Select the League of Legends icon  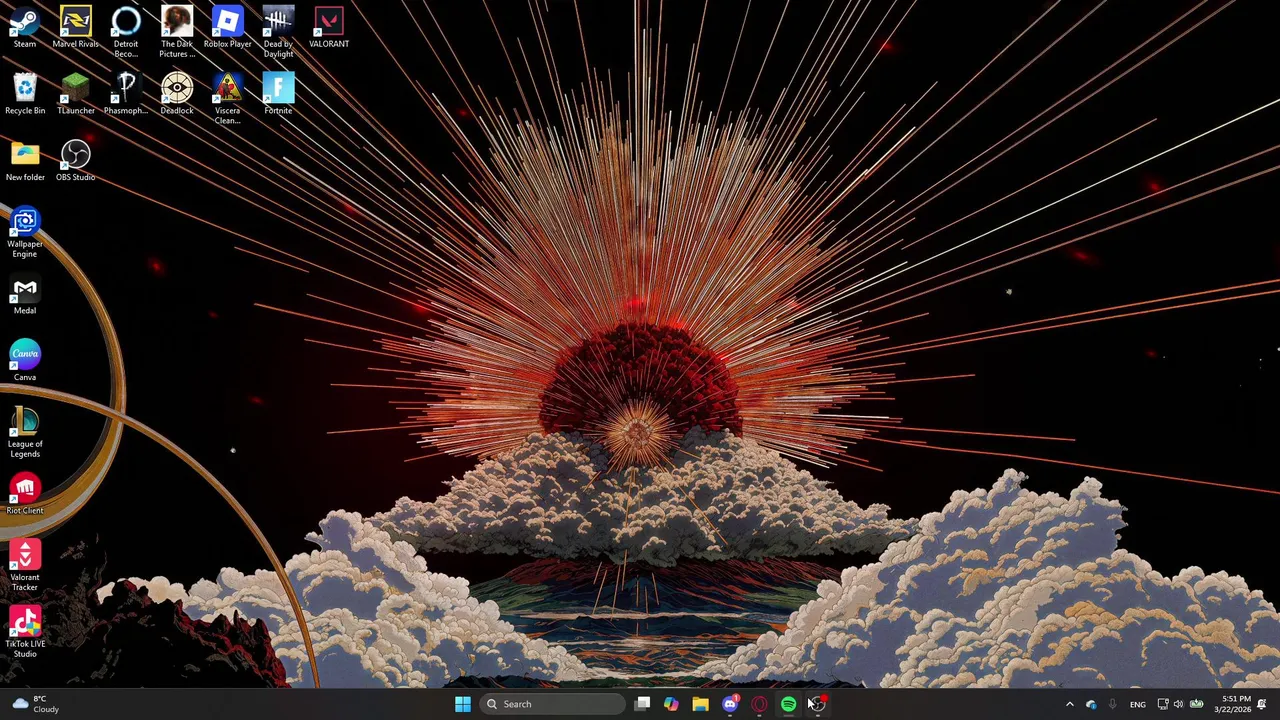point(25,432)
